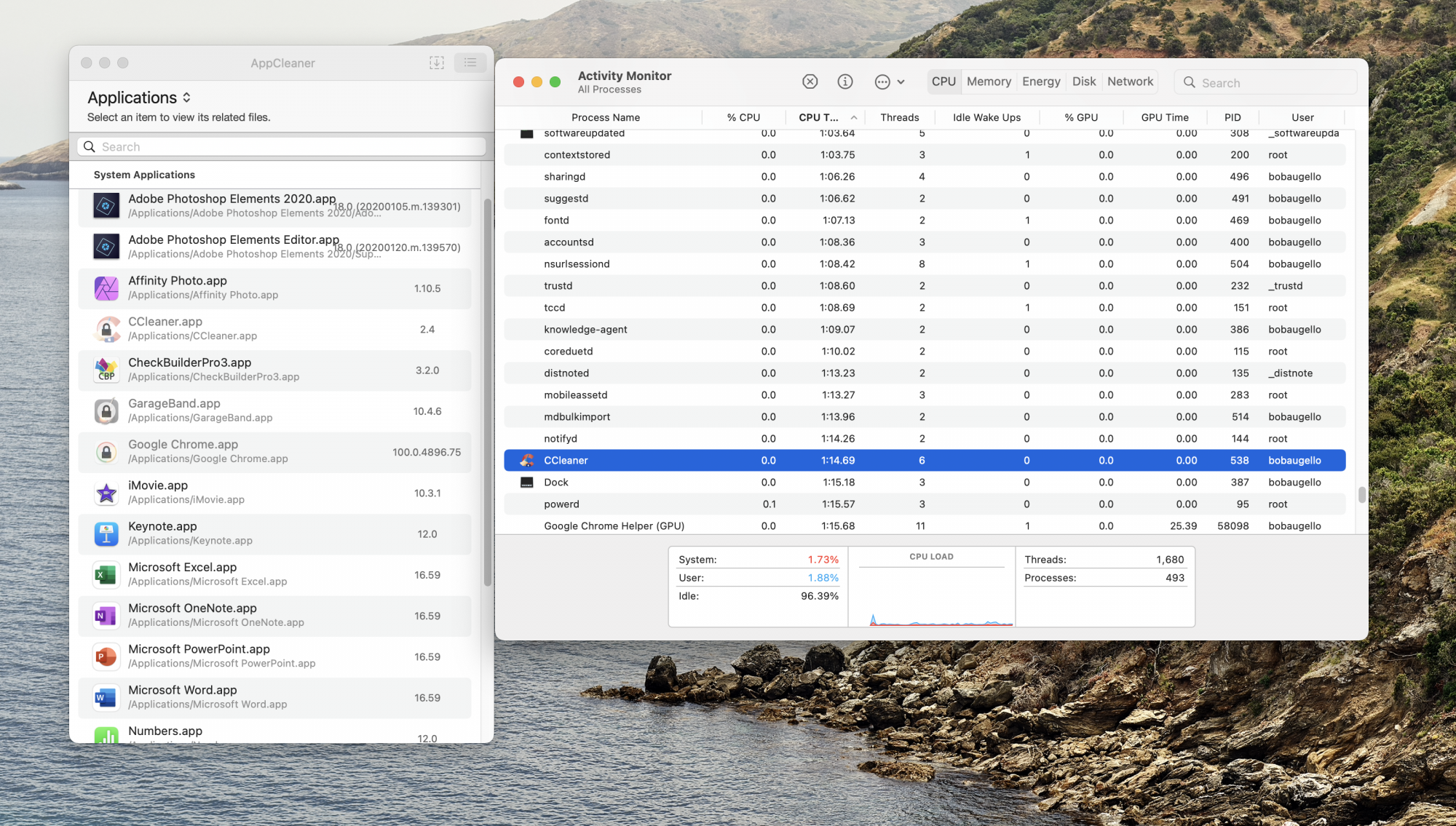Click the Microsoft PowerPoint app icon

coord(106,657)
